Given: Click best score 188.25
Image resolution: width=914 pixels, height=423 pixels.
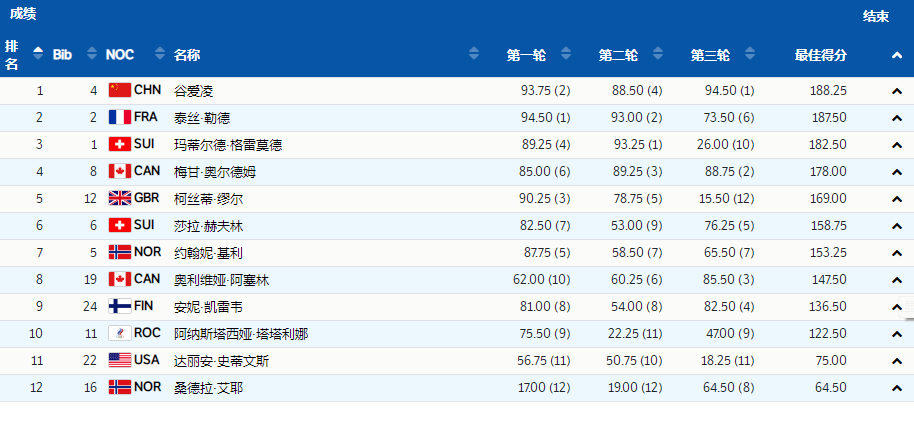Looking at the screenshot, I should (x=828, y=91).
